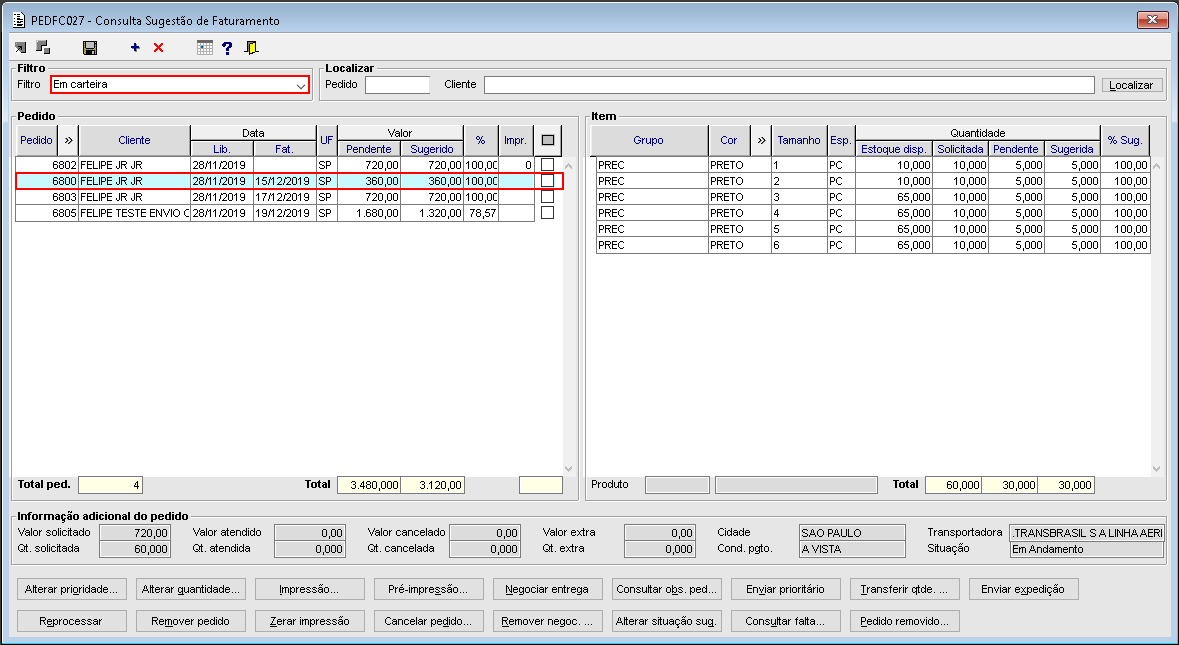Tick the checkbox for order 6805
This screenshot has width=1179, height=645.
click(x=547, y=213)
